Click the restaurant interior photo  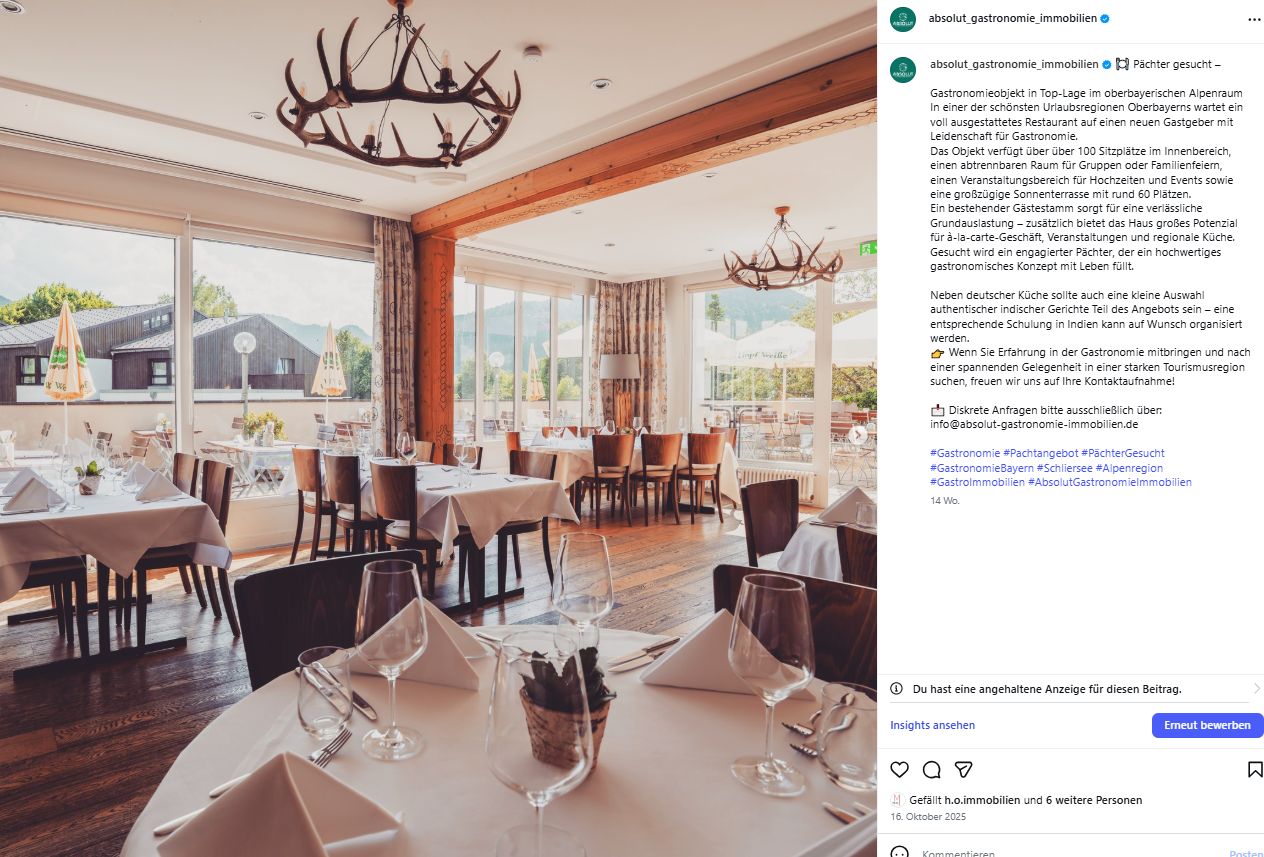[438, 428]
